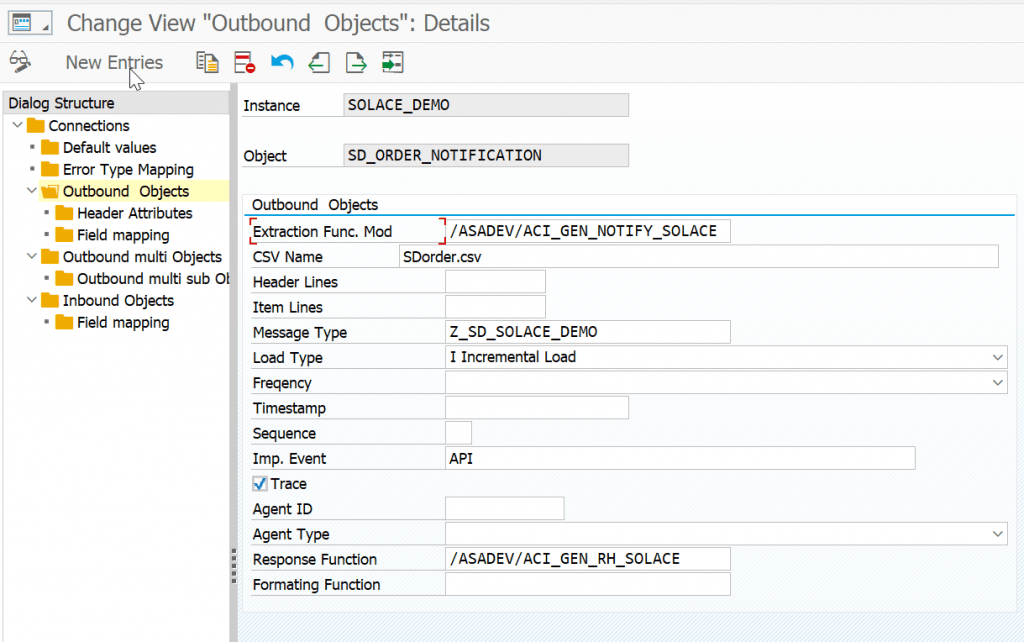Click the SAP session icon in the title bar
The image size is (1024, 642).
pos(28,22)
